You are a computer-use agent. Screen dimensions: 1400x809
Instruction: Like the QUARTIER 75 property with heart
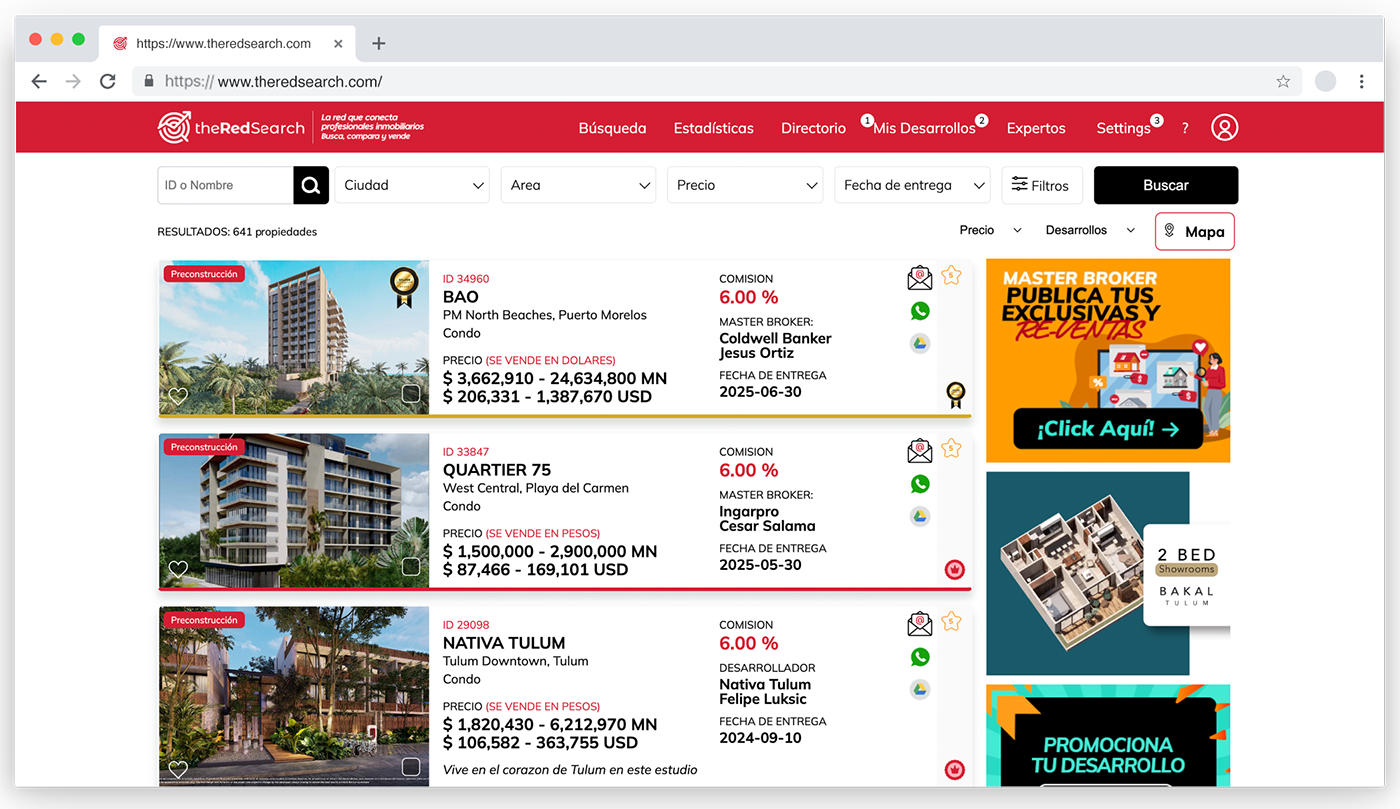178,569
